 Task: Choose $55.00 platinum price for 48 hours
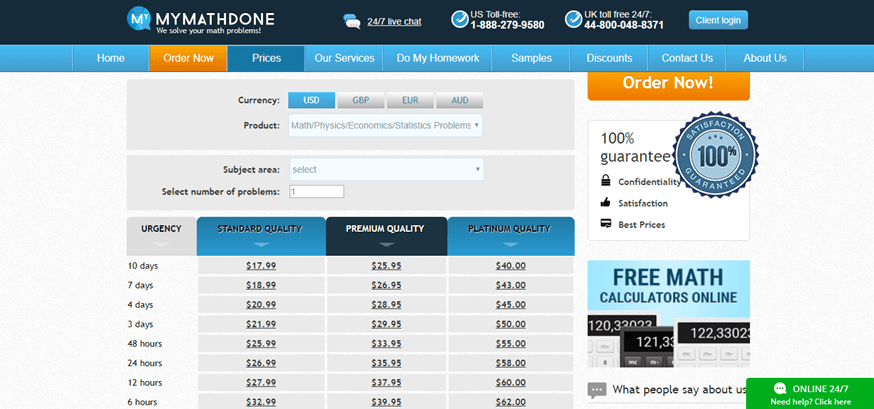[x=511, y=344]
